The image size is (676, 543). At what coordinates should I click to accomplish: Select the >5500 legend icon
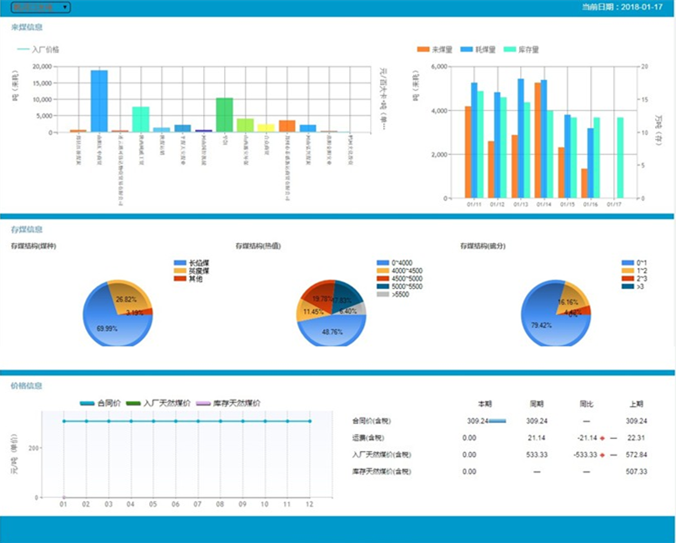(383, 294)
